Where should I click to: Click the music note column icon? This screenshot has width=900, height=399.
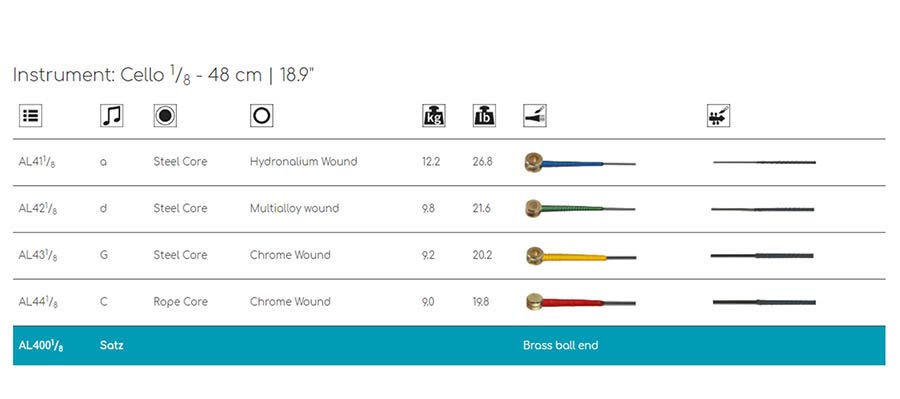coord(111,115)
